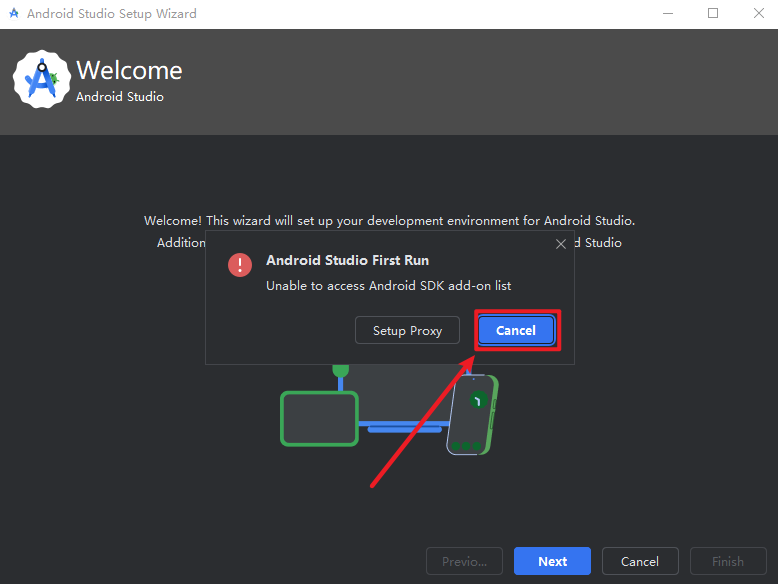Click the wizard's bottom Cancel button
Viewport: 778px width, 584px height.
(639, 561)
